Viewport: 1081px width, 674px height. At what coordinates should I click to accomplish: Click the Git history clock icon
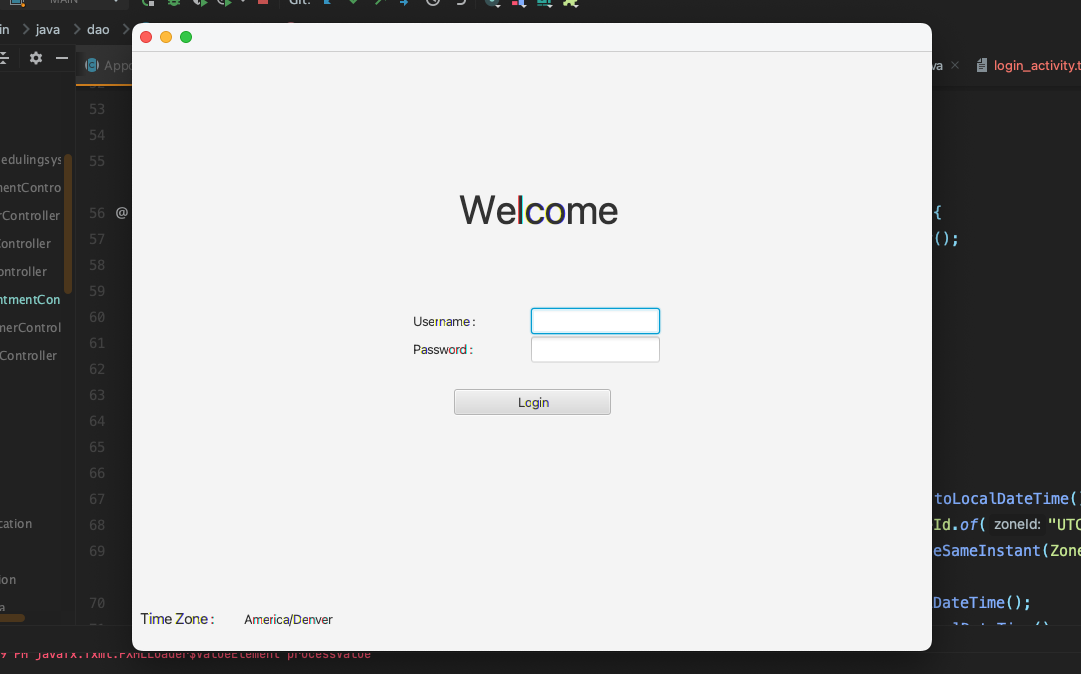pyautogui.click(x=432, y=3)
